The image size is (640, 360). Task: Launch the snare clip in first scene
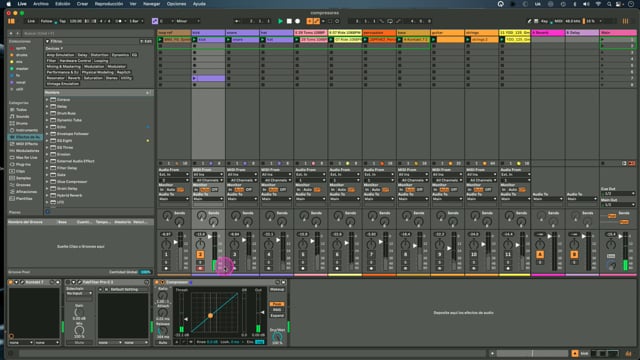229,40
